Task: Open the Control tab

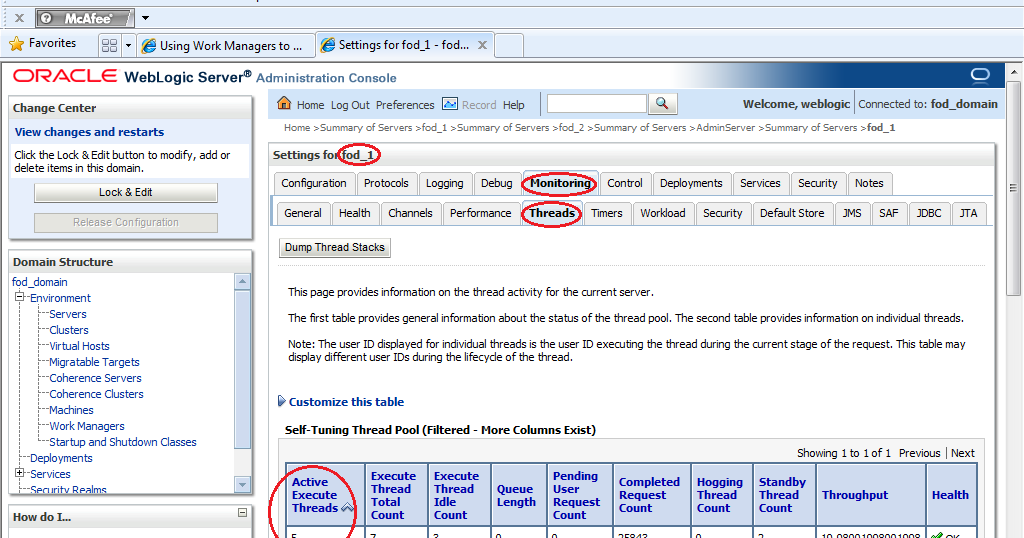Action: tap(625, 183)
